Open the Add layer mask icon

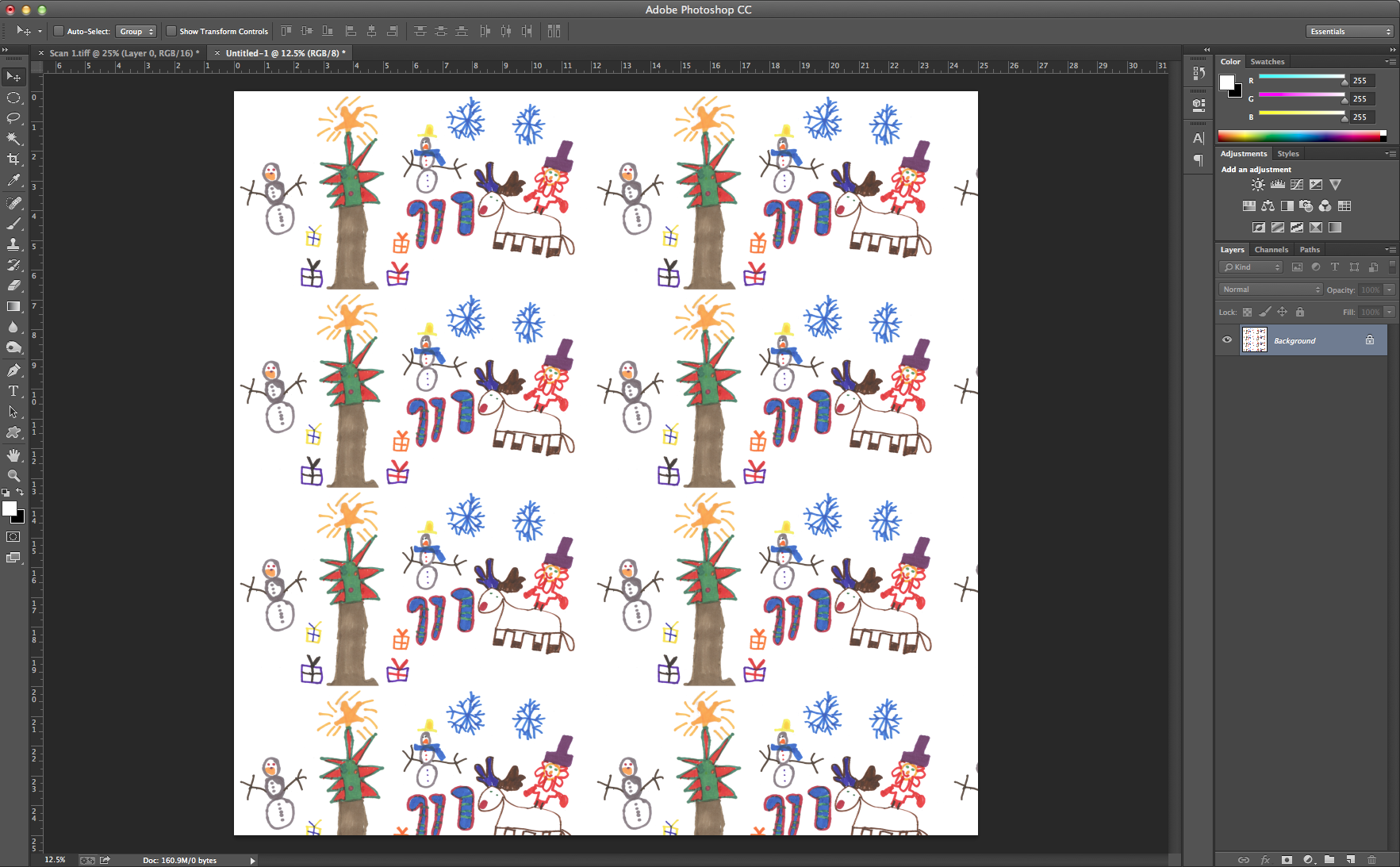tap(1286, 859)
